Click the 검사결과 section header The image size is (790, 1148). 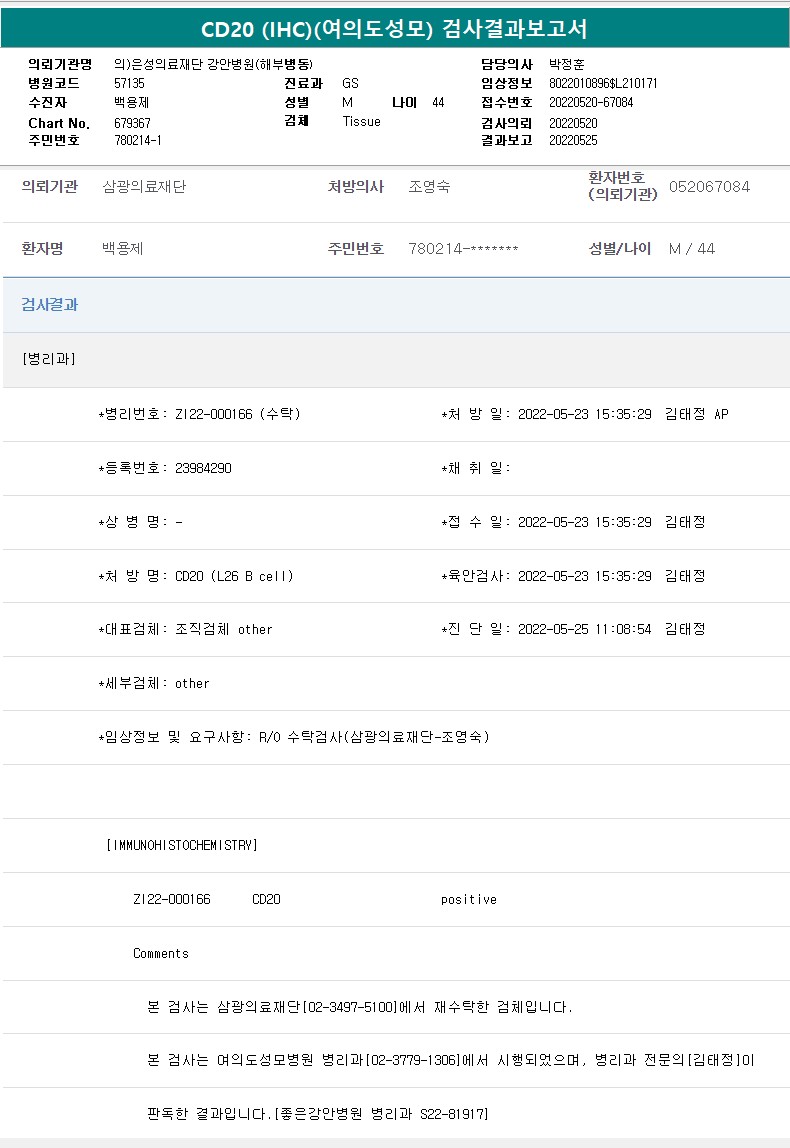click(x=50, y=305)
